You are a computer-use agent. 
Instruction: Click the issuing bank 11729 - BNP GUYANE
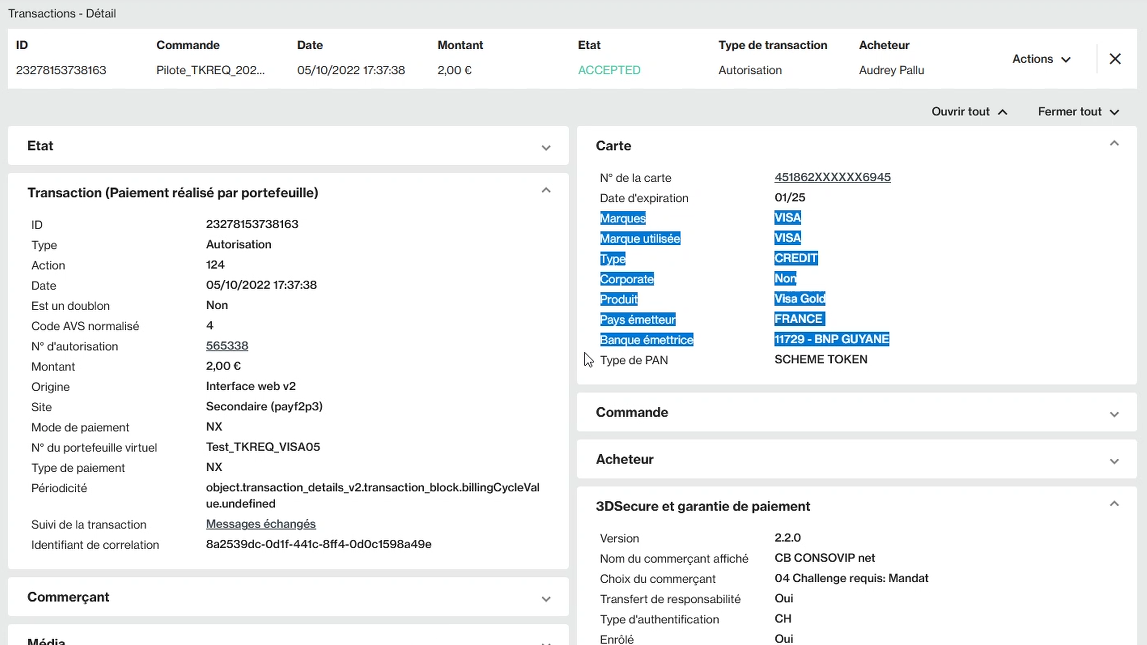click(x=832, y=339)
